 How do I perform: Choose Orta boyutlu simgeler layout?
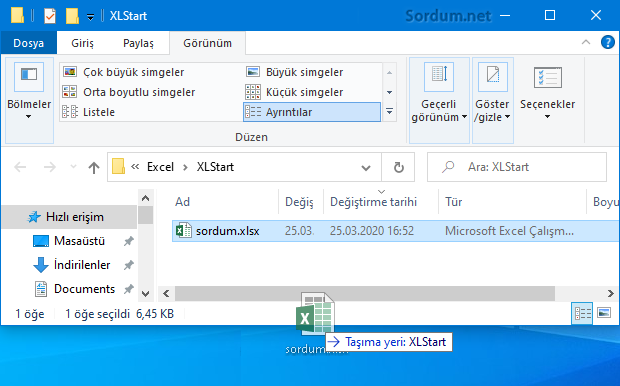(129, 92)
